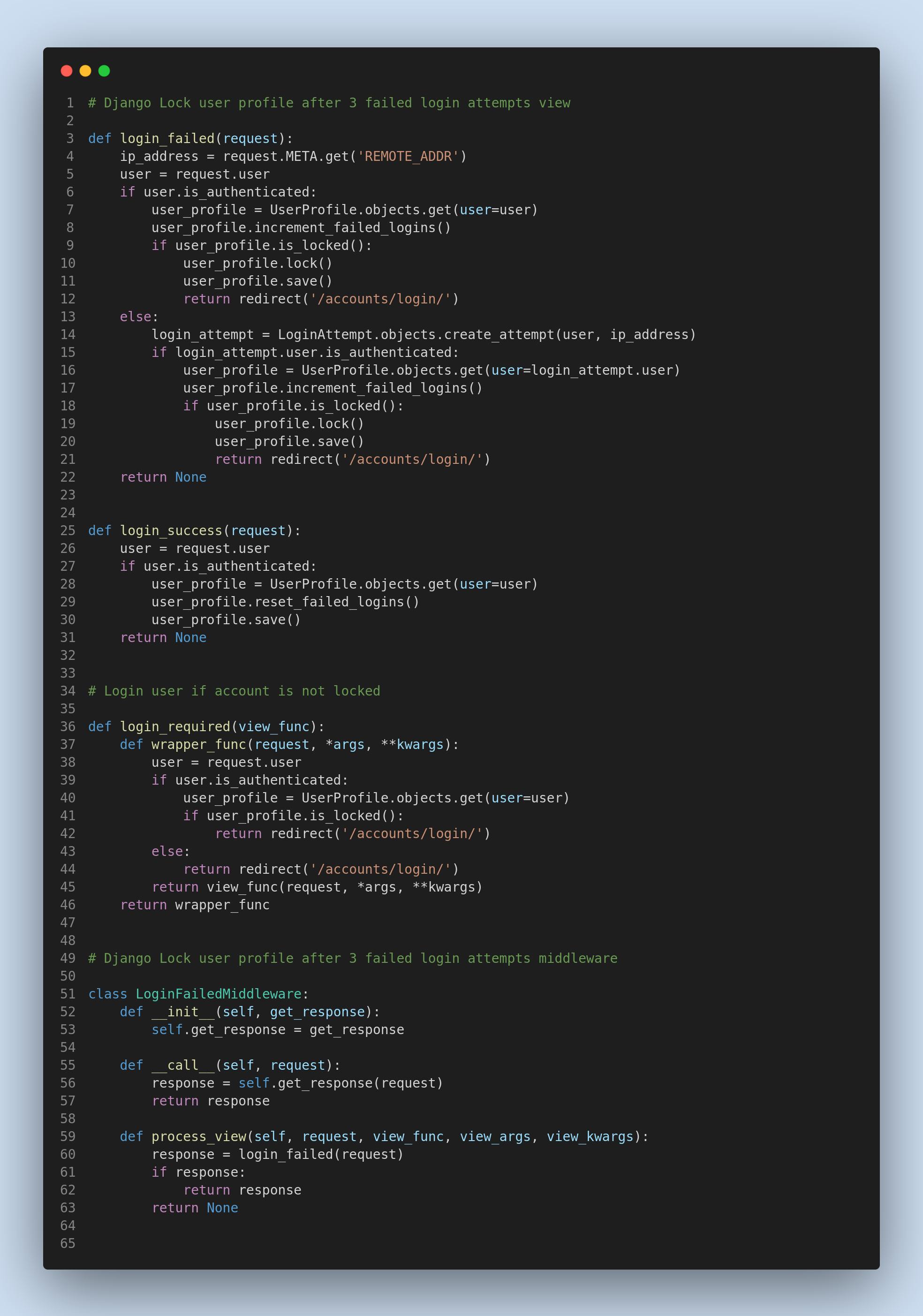The width and height of the screenshot is (923, 1316).
Task: Click 'view_kwargs' parameter on line 59
Action: [x=590, y=1136]
